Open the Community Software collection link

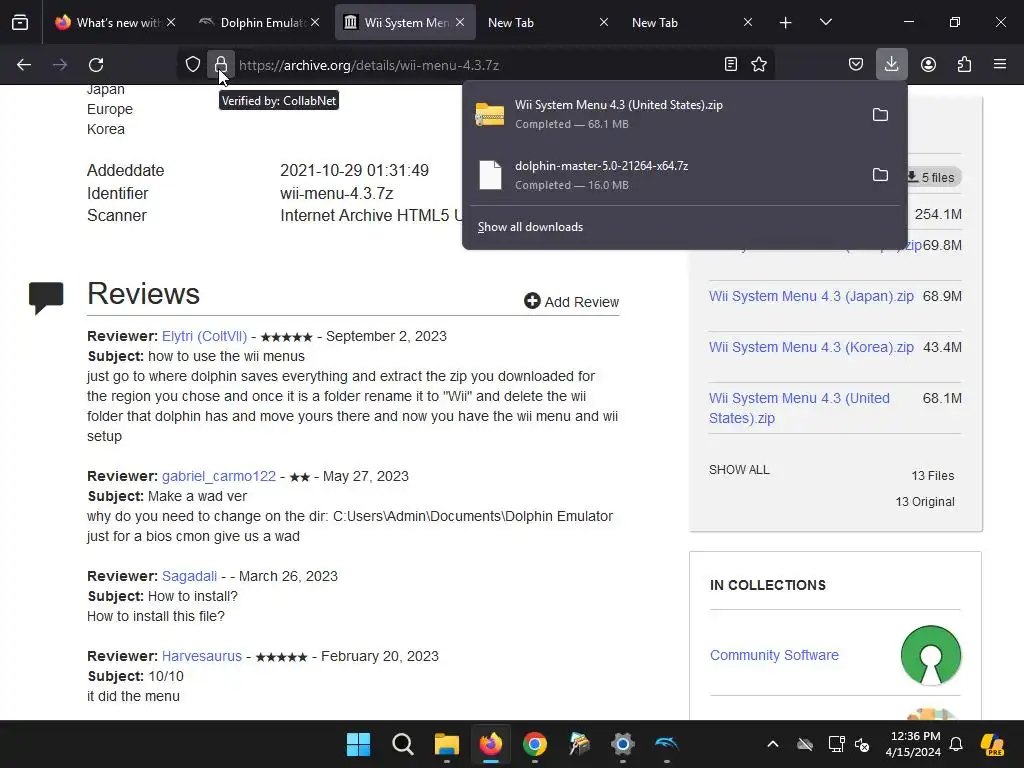pyautogui.click(x=775, y=655)
